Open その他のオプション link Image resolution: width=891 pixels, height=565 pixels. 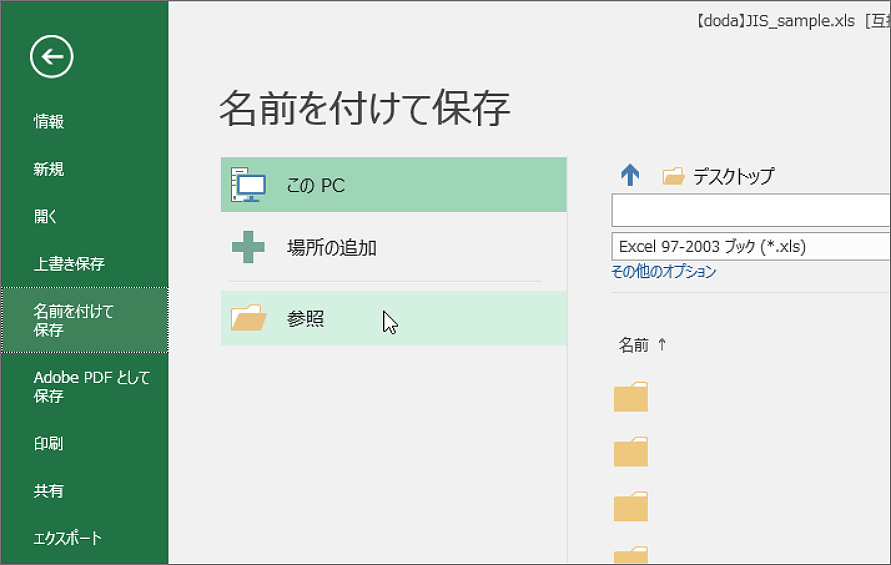[664, 271]
